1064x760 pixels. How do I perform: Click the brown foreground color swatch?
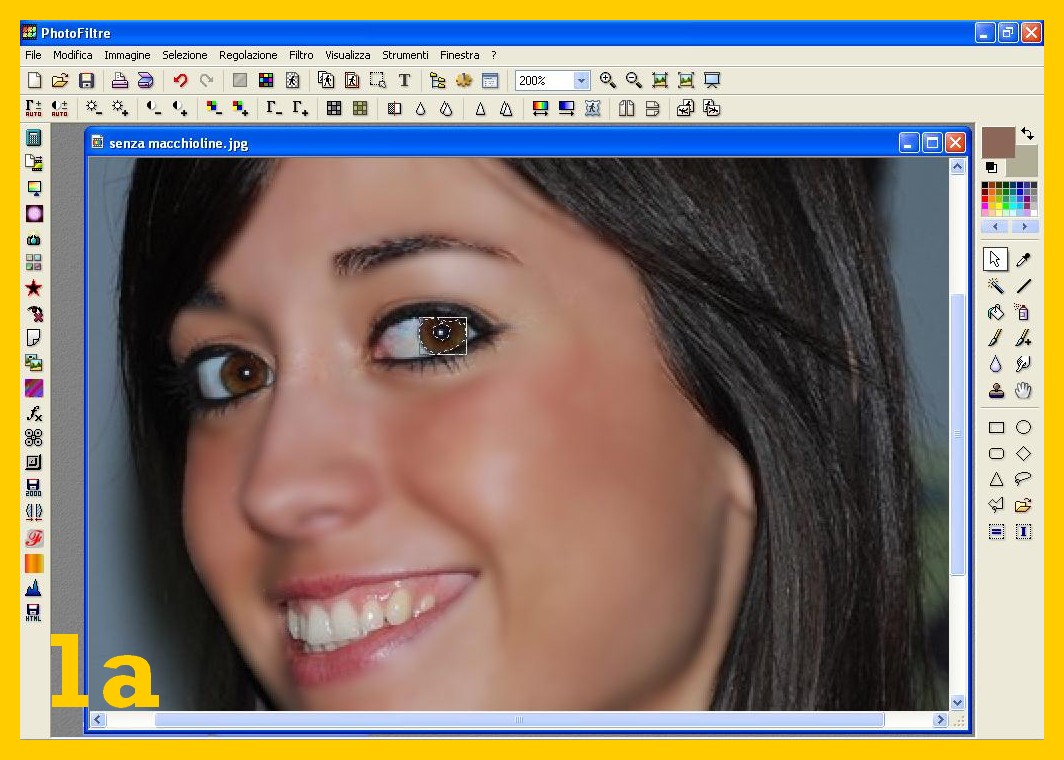(997, 142)
